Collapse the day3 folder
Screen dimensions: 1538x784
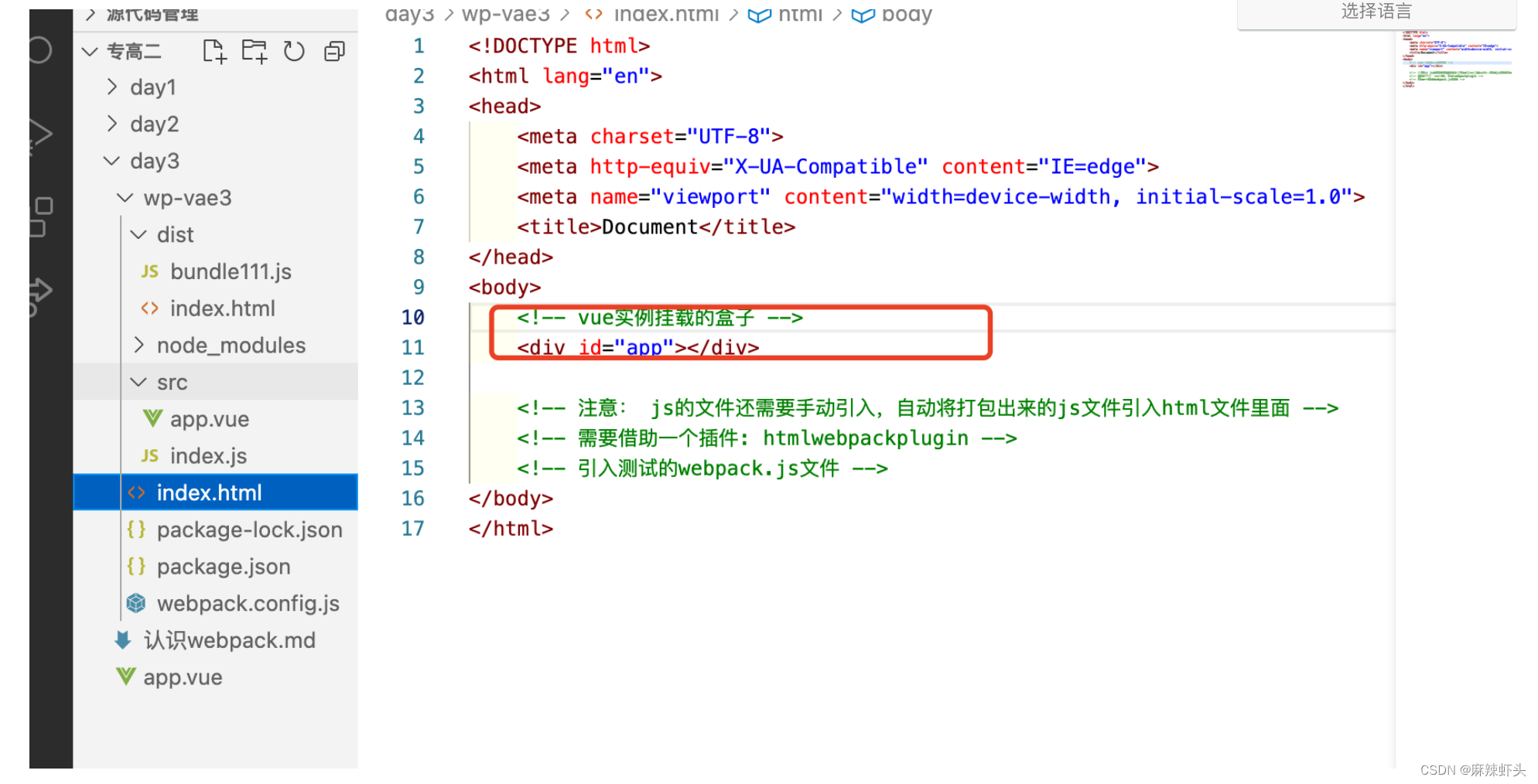pyautogui.click(x=112, y=161)
